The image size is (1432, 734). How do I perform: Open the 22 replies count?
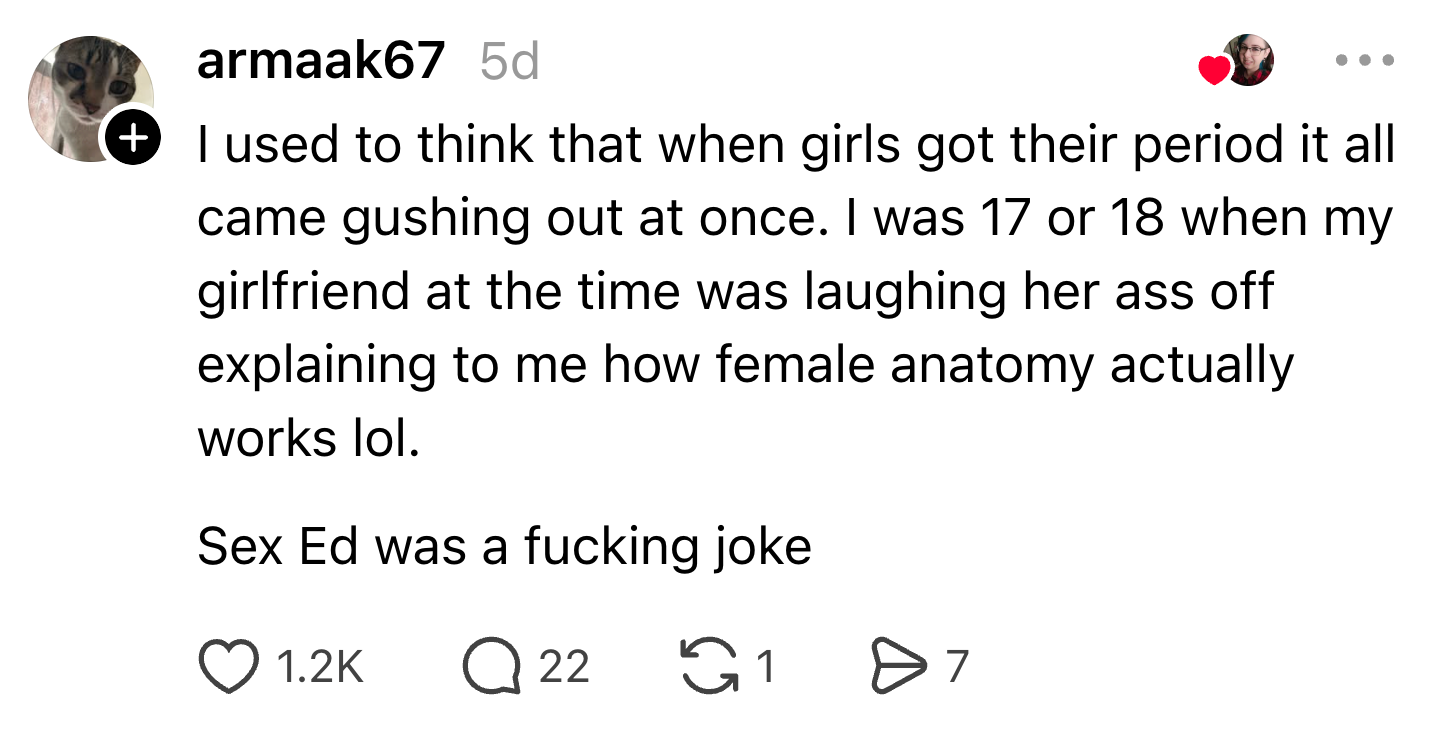point(564,667)
